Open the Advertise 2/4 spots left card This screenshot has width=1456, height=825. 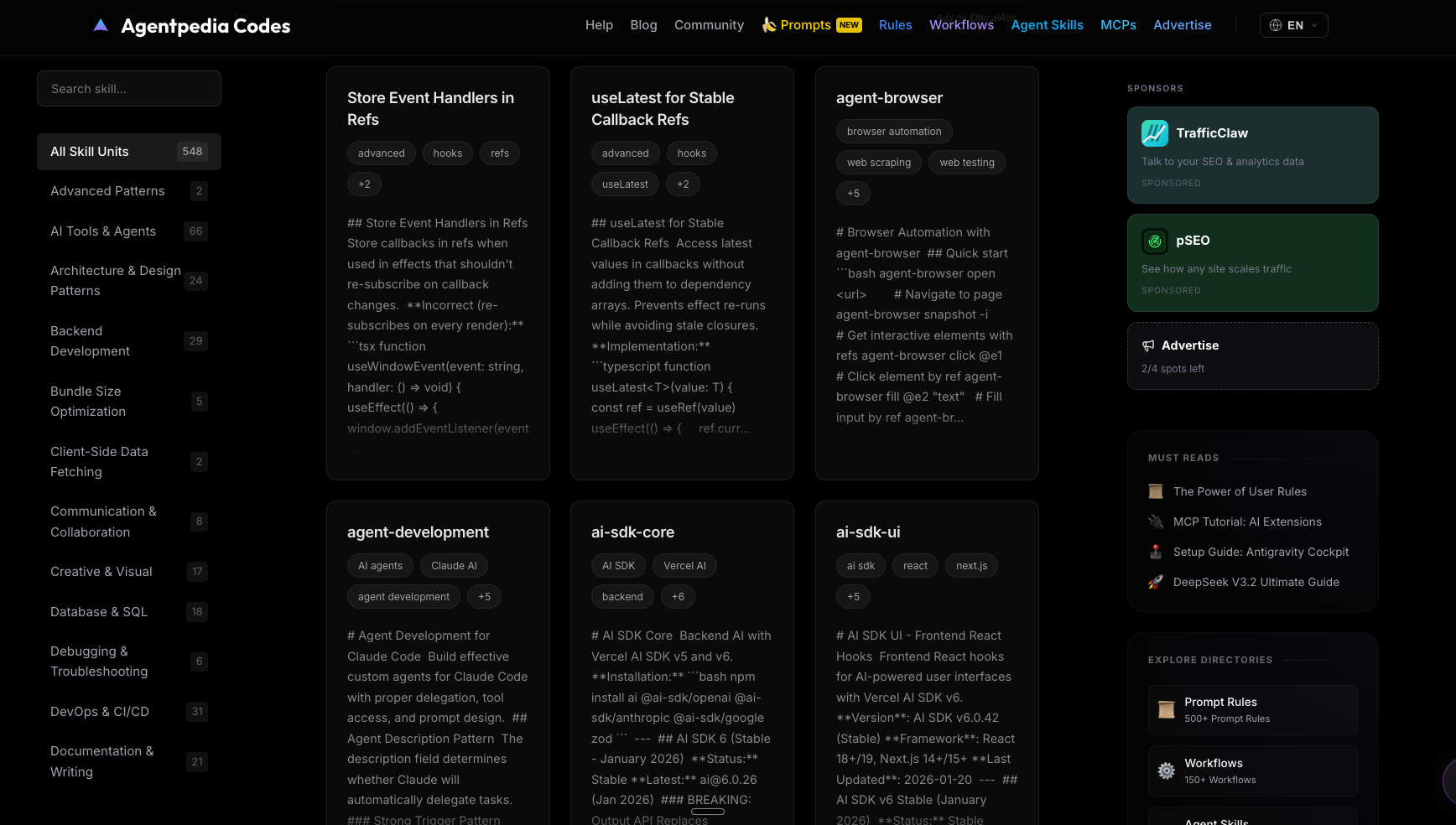click(1253, 356)
